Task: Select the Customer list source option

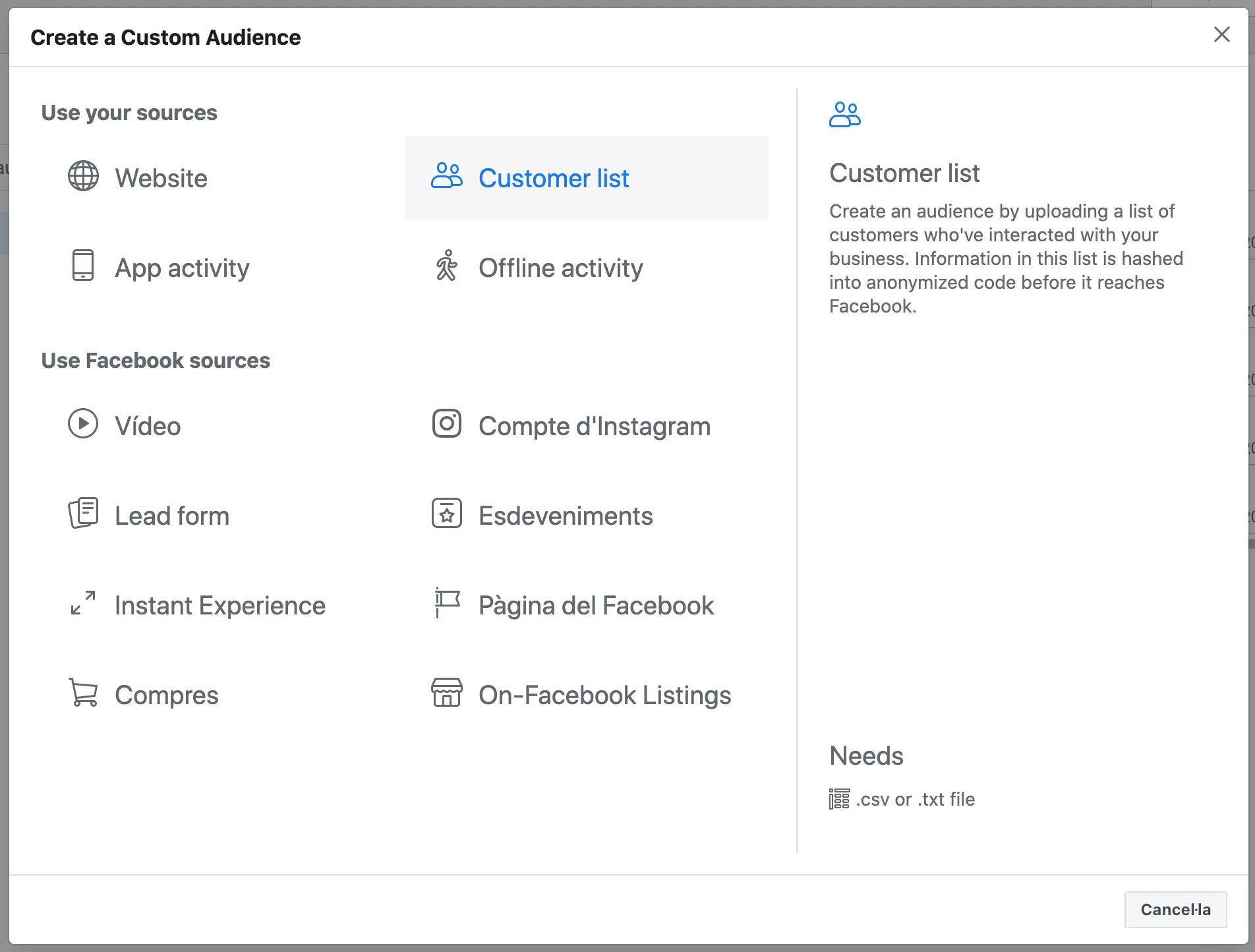Action: click(x=554, y=178)
